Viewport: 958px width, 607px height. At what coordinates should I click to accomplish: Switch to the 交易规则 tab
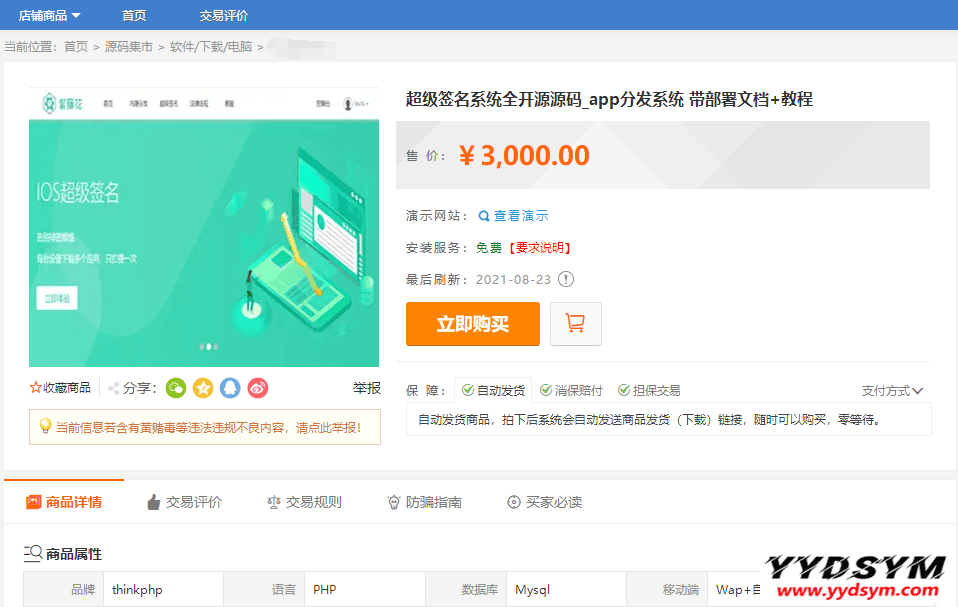pyautogui.click(x=304, y=502)
